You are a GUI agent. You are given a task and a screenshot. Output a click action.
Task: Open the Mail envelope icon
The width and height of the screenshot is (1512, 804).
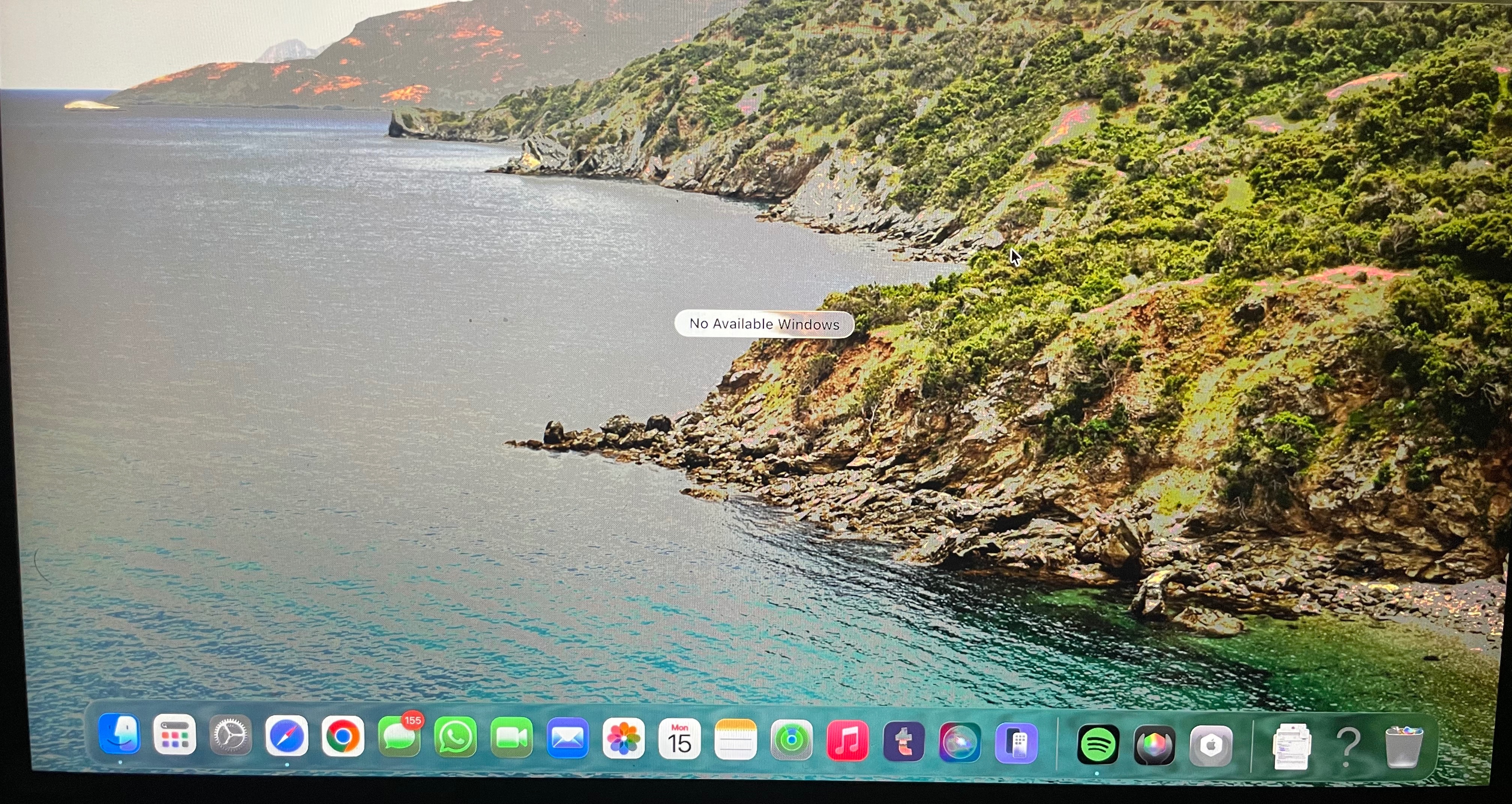coord(567,739)
